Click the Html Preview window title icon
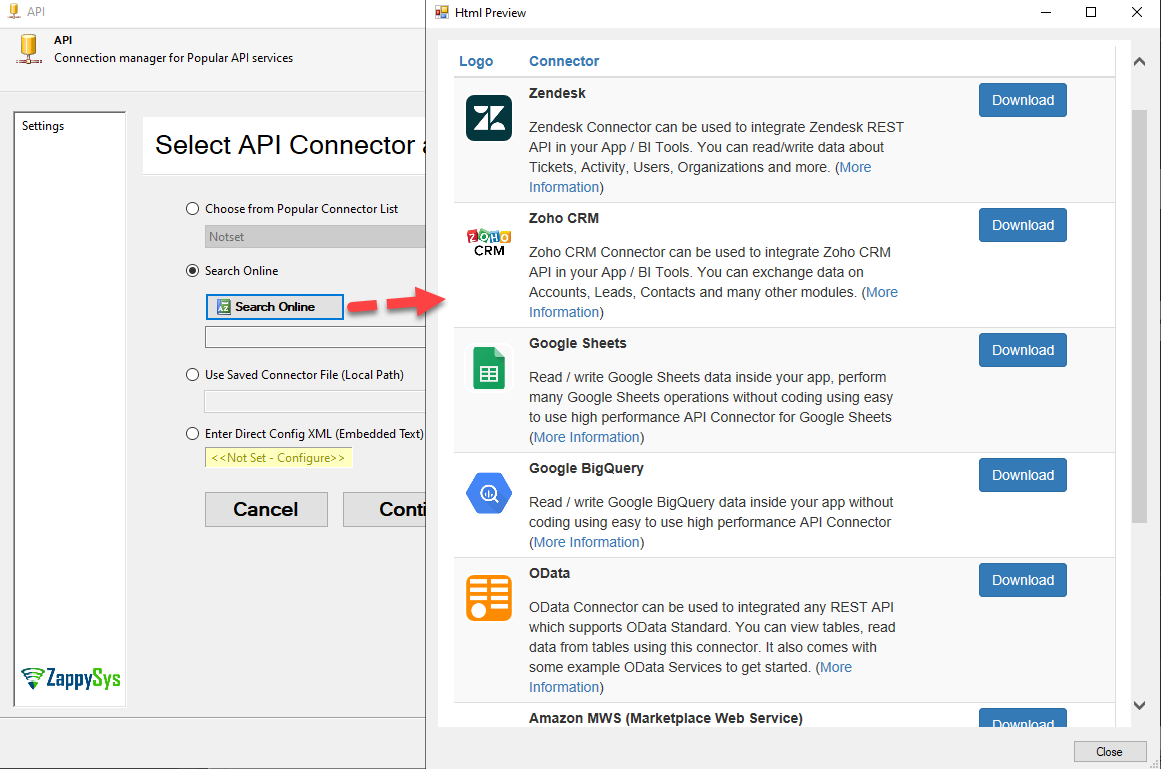 pos(442,12)
